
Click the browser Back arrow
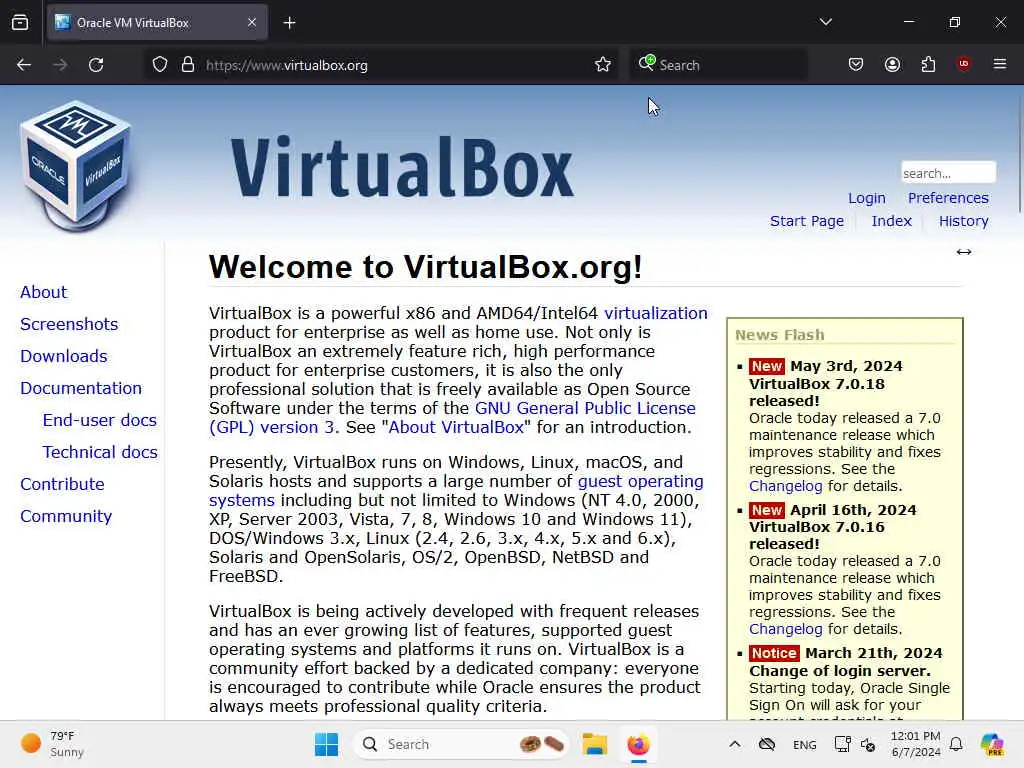[24, 65]
